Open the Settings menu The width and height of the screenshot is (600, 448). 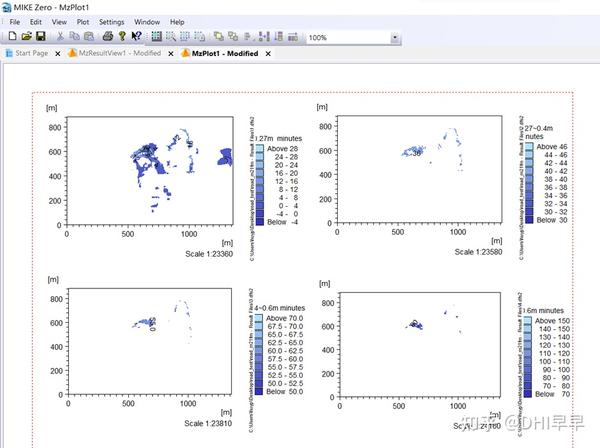pyautogui.click(x=111, y=22)
